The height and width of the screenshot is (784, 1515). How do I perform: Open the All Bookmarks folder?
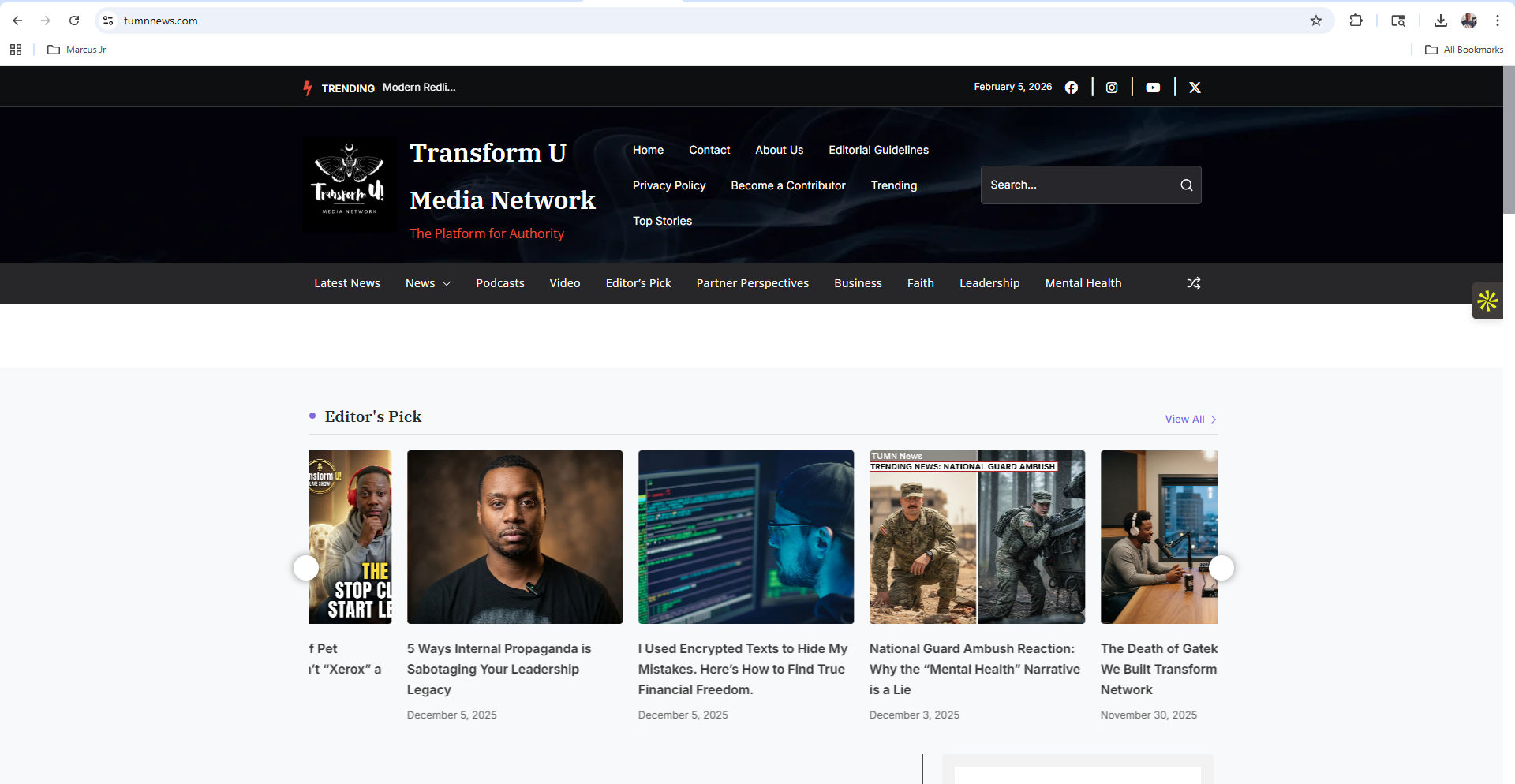1464,50
